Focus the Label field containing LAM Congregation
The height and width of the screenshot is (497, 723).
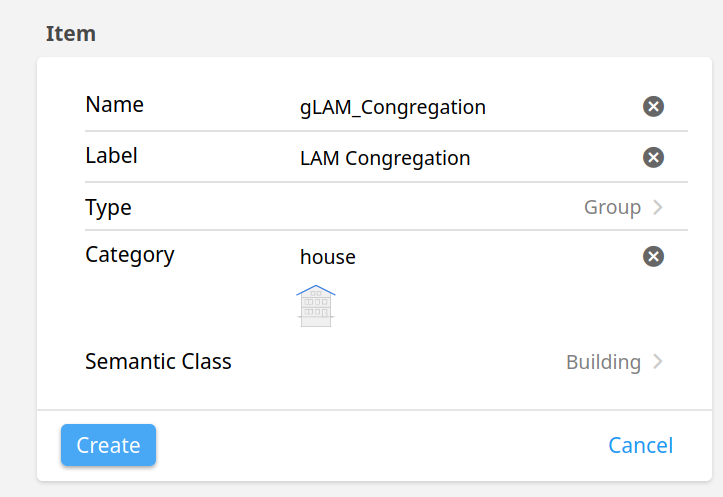(466, 158)
